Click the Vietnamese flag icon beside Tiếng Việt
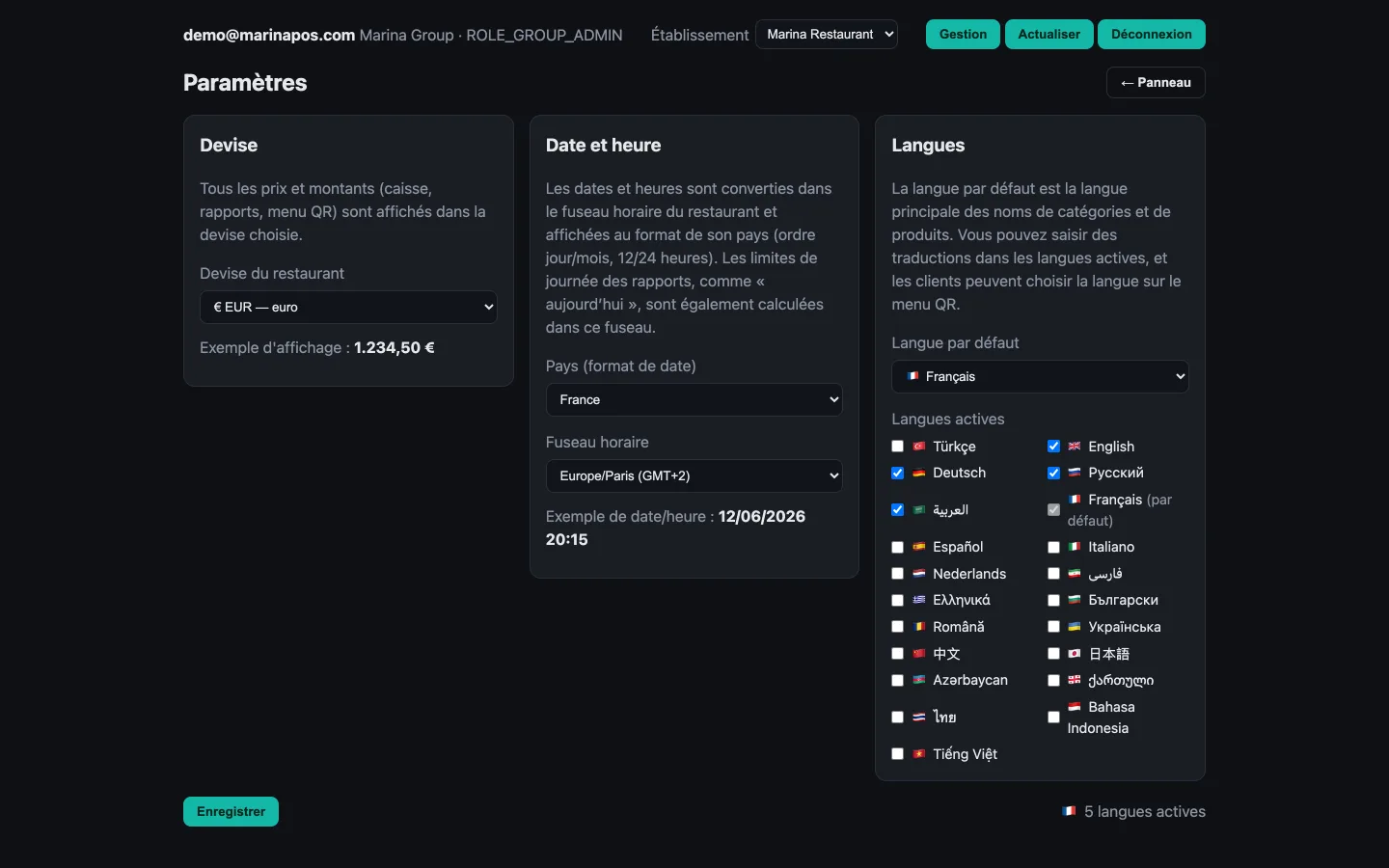 pyautogui.click(x=919, y=754)
